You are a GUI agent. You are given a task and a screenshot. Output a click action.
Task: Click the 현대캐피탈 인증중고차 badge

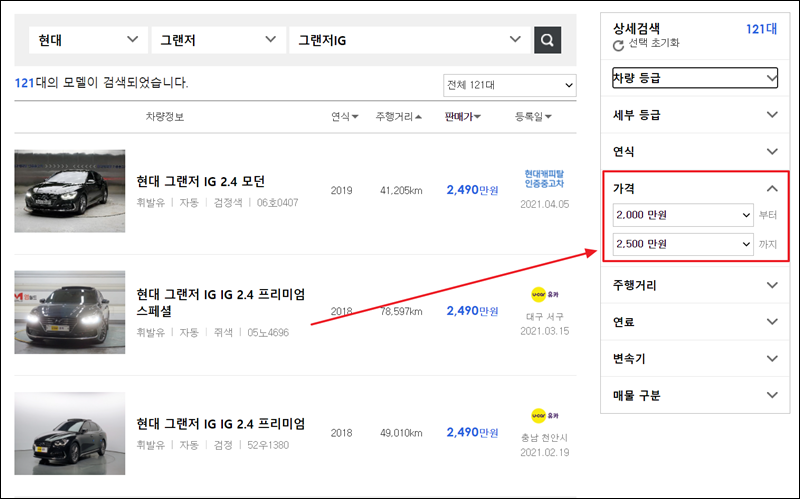click(544, 179)
